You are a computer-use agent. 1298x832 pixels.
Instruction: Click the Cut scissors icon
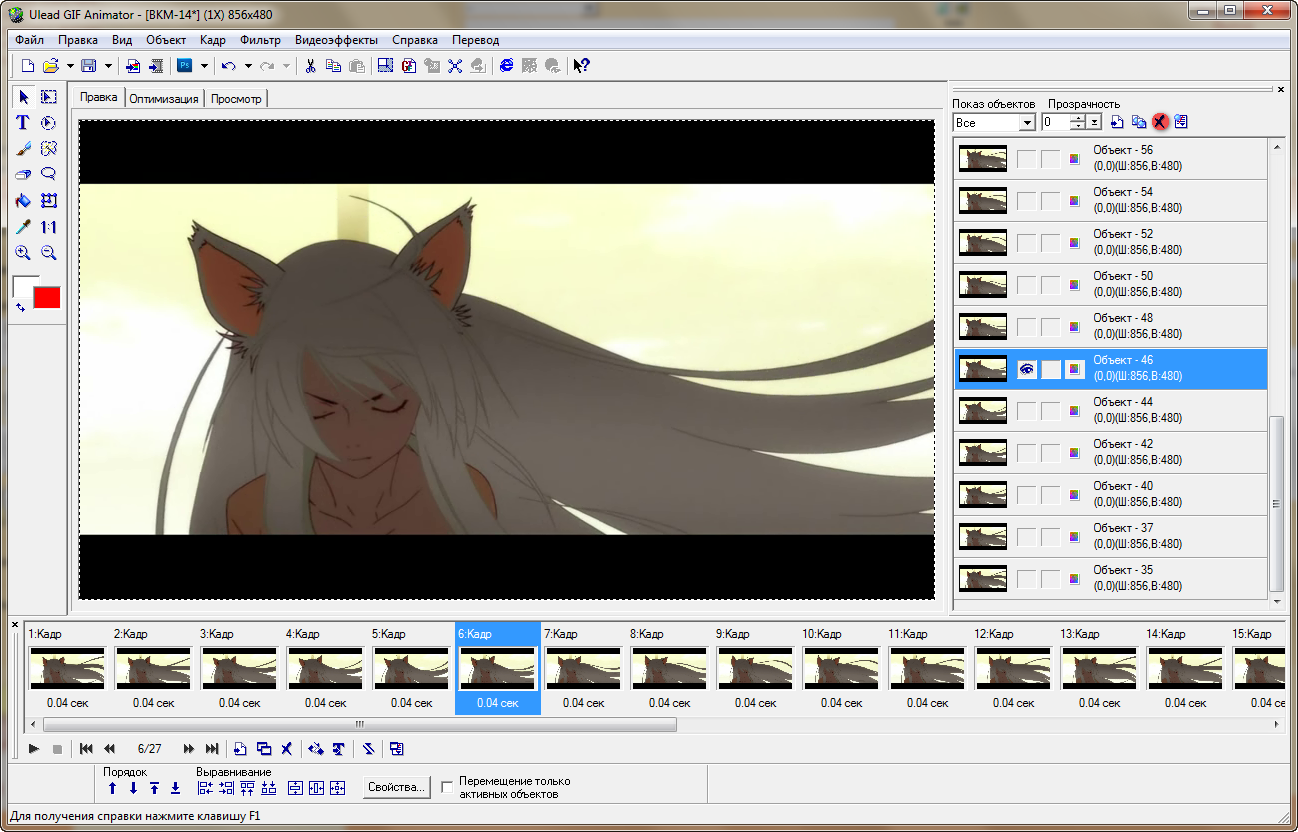point(311,66)
